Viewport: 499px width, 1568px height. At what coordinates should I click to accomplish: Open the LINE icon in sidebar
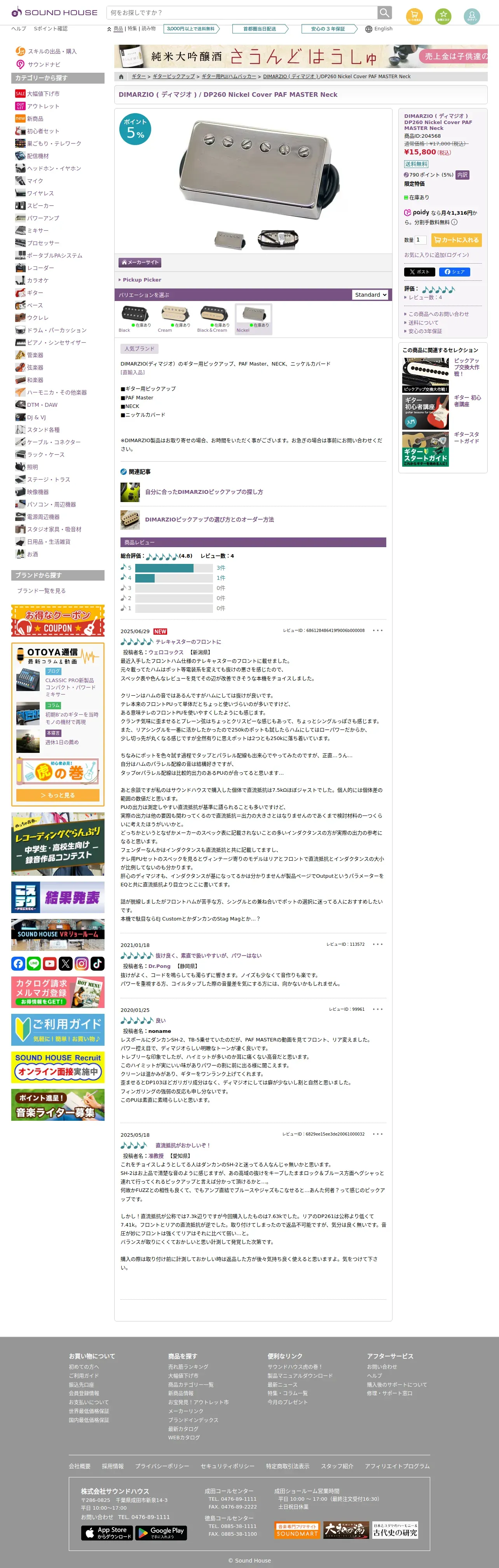pyautogui.click(x=34, y=964)
